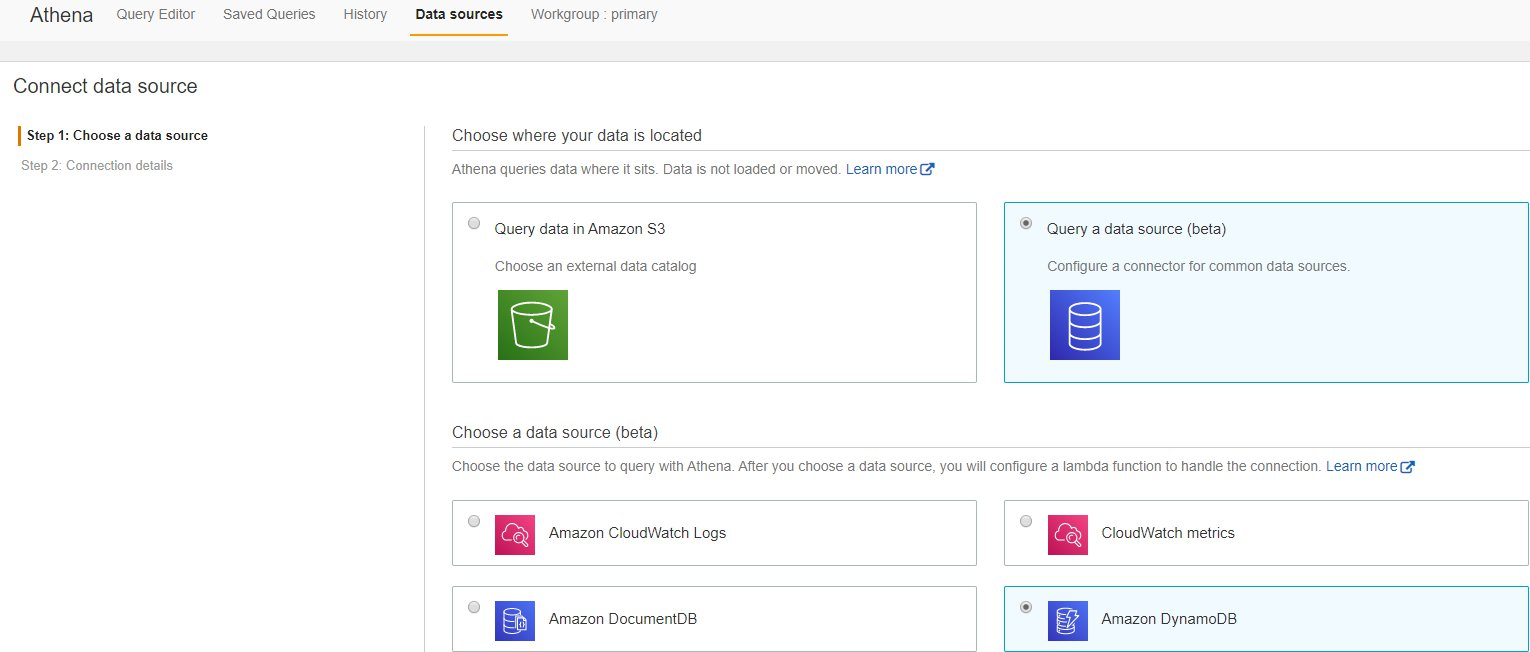This screenshot has height=652, width=1530.
Task: Click the Amazon CloudWatch Logs icon
Action: [x=515, y=534]
